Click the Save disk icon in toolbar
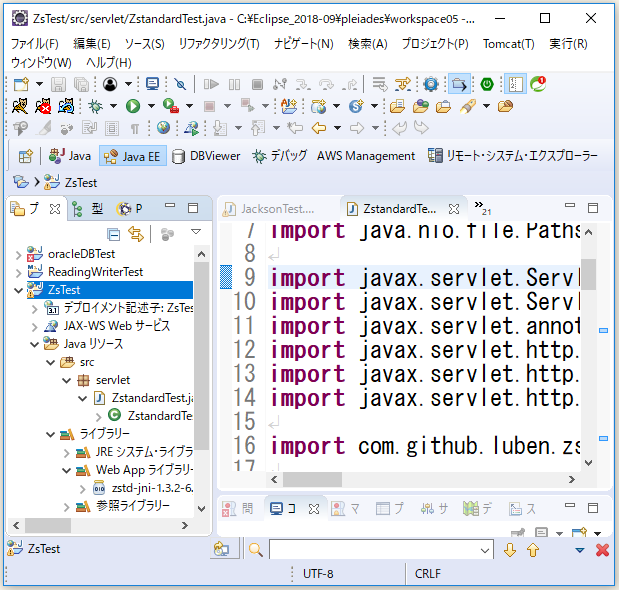The image size is (619, 590). 58,84
